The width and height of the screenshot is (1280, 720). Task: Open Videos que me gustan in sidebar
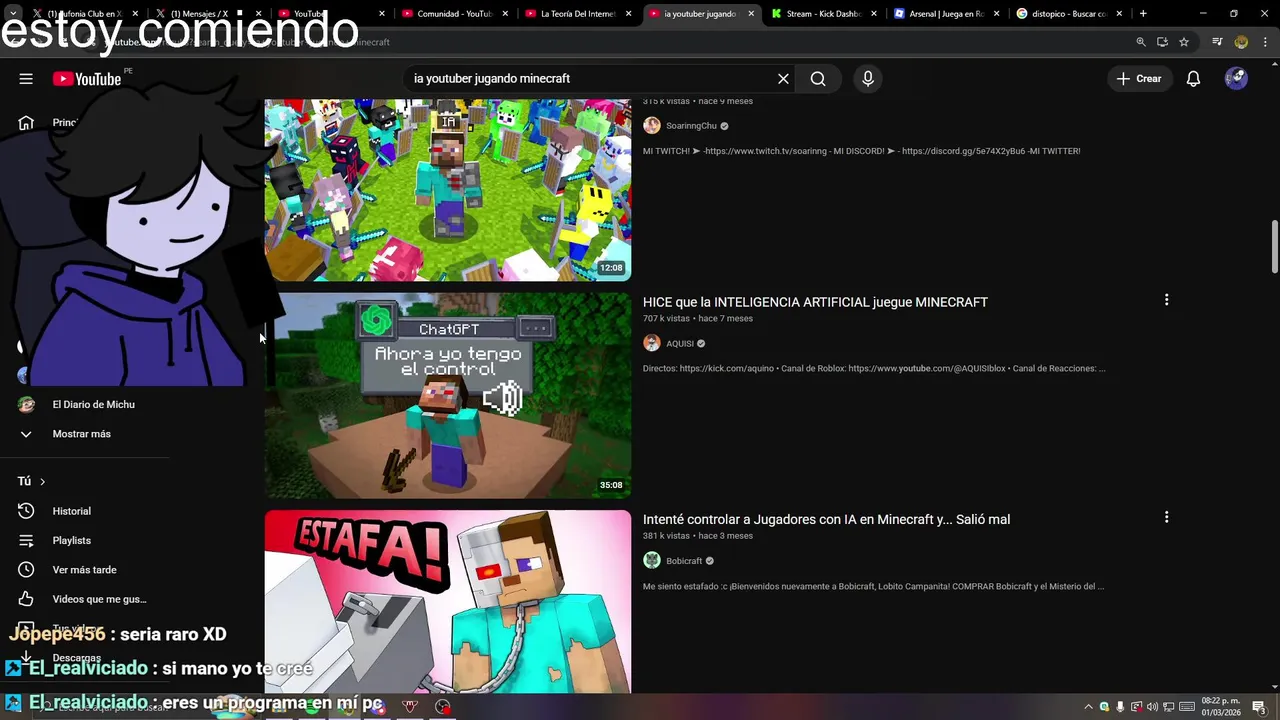click(100, 599)
